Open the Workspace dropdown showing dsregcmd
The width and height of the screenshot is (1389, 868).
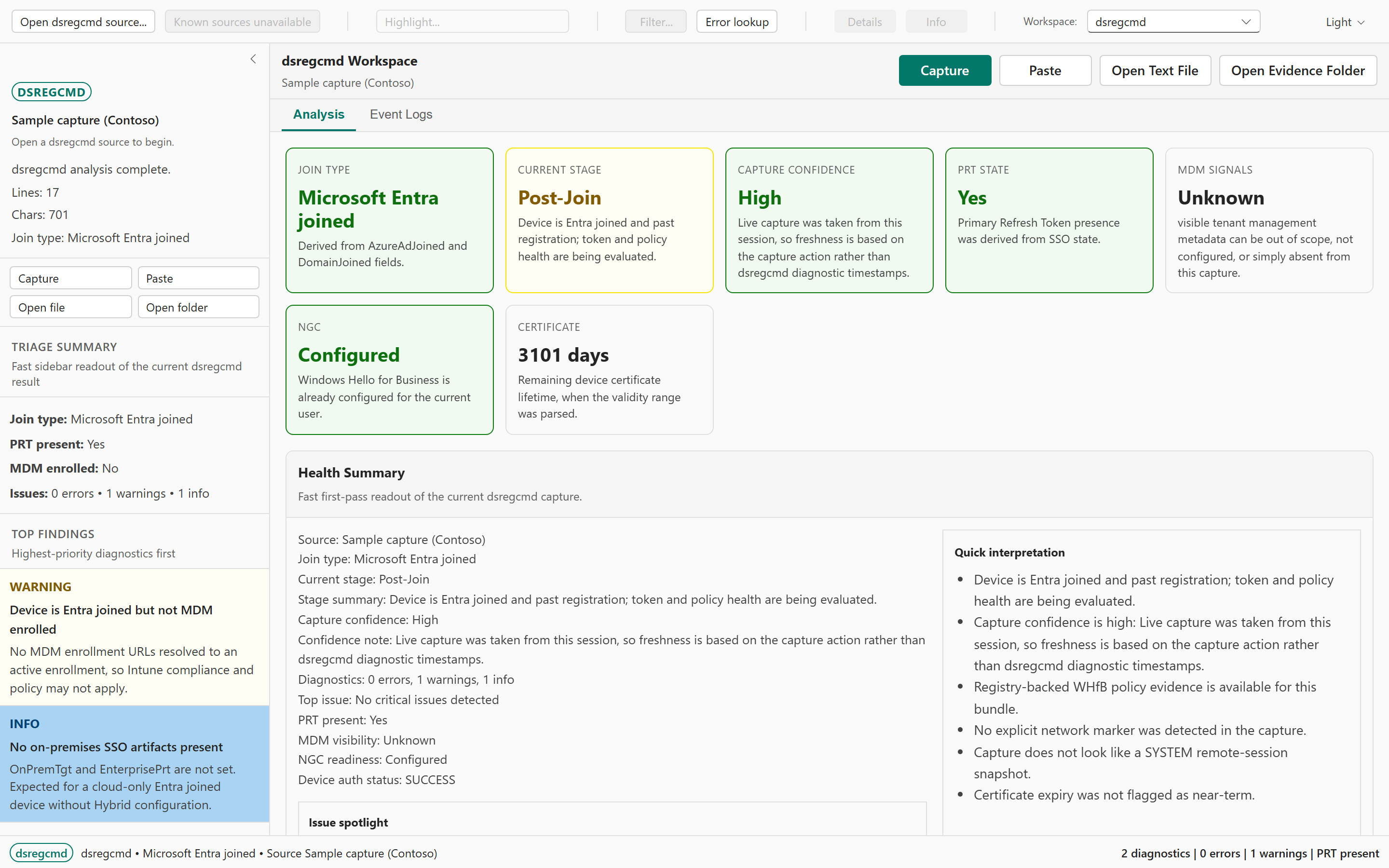[x=1173, y=22]
